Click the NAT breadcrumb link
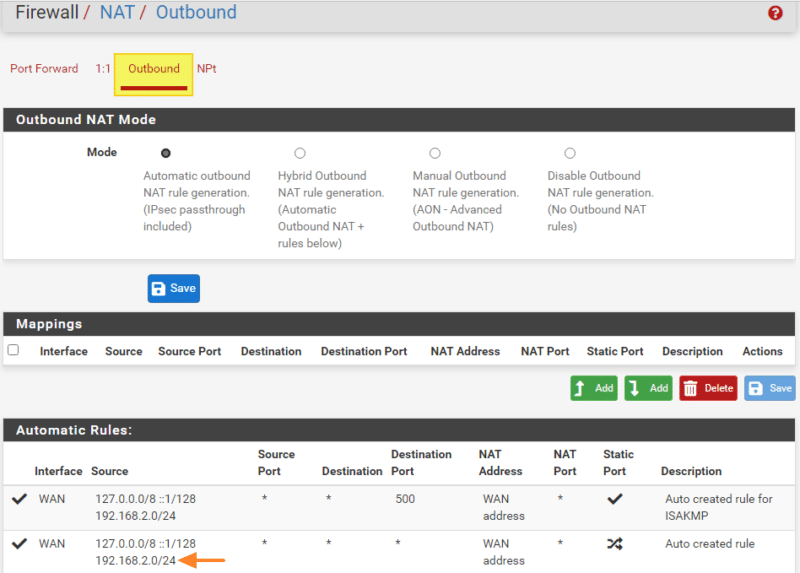Viewport: 800px width, 573px height. [x=116, y=13]
